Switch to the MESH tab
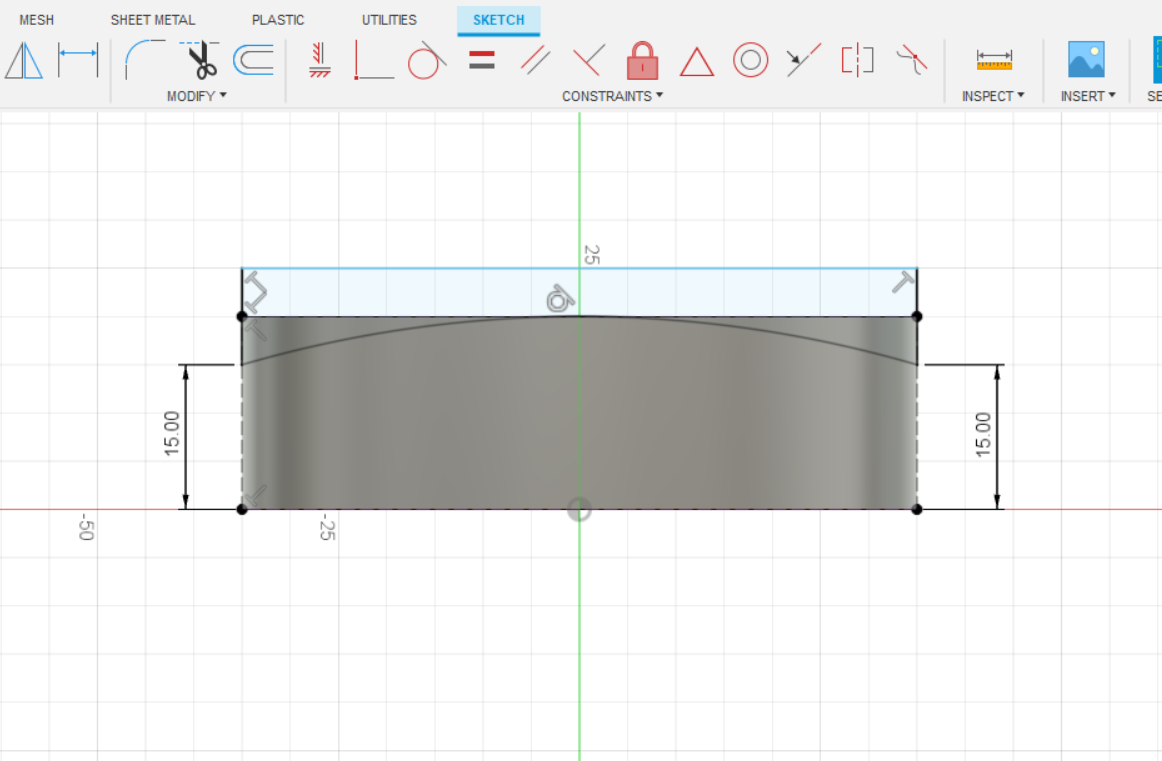 (x=36, y=20)
